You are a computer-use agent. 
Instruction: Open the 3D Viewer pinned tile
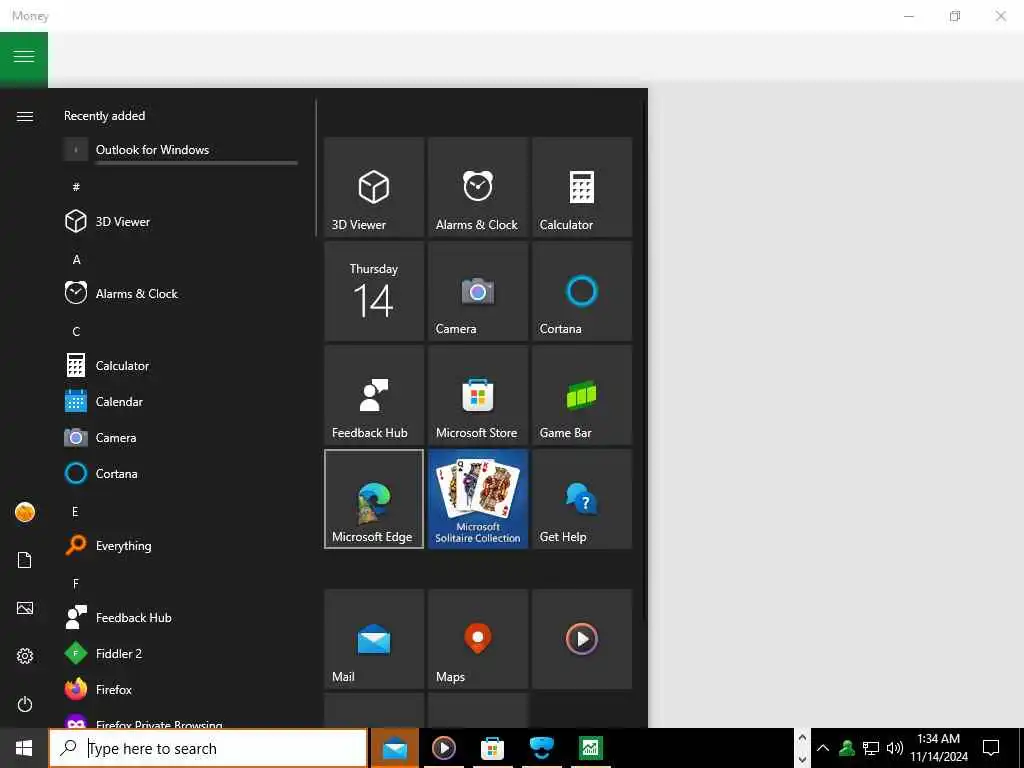coord(374,187)
